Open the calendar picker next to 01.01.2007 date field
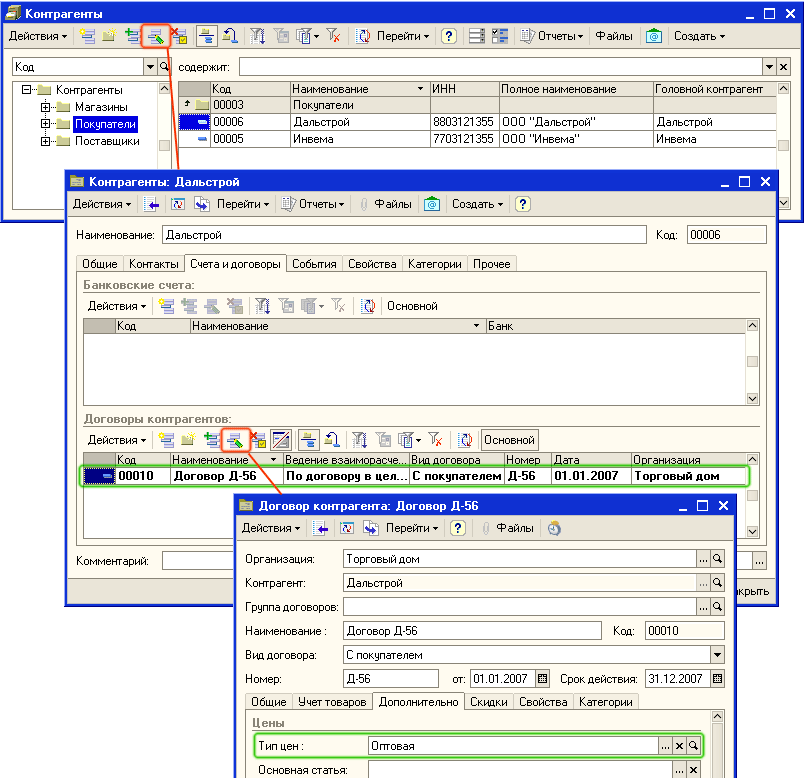804x778 pixels. click(x=542, y=679)
